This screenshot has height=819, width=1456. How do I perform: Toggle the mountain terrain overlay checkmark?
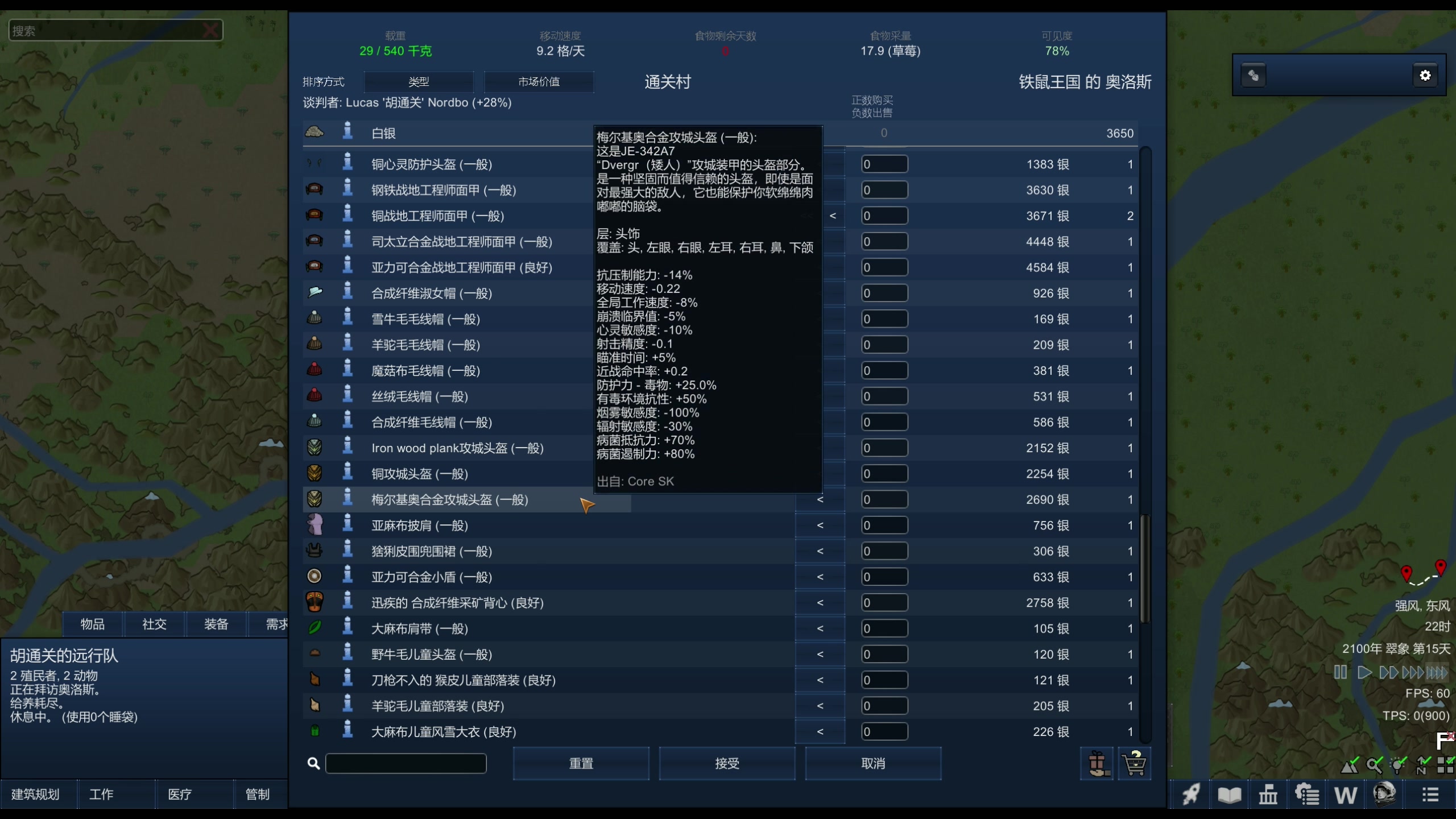point(1349,766)
